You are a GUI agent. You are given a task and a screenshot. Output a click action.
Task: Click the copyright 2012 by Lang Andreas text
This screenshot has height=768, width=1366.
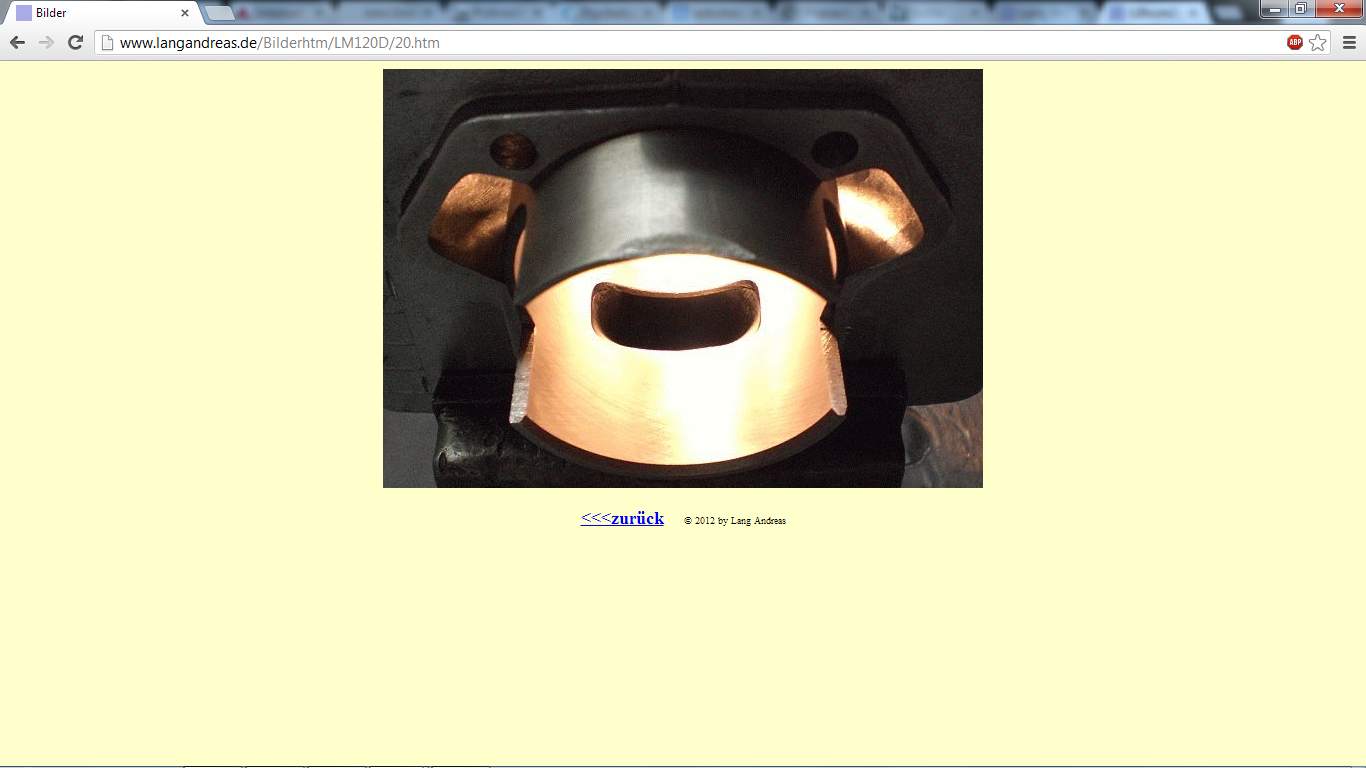[x=735, y=521]
